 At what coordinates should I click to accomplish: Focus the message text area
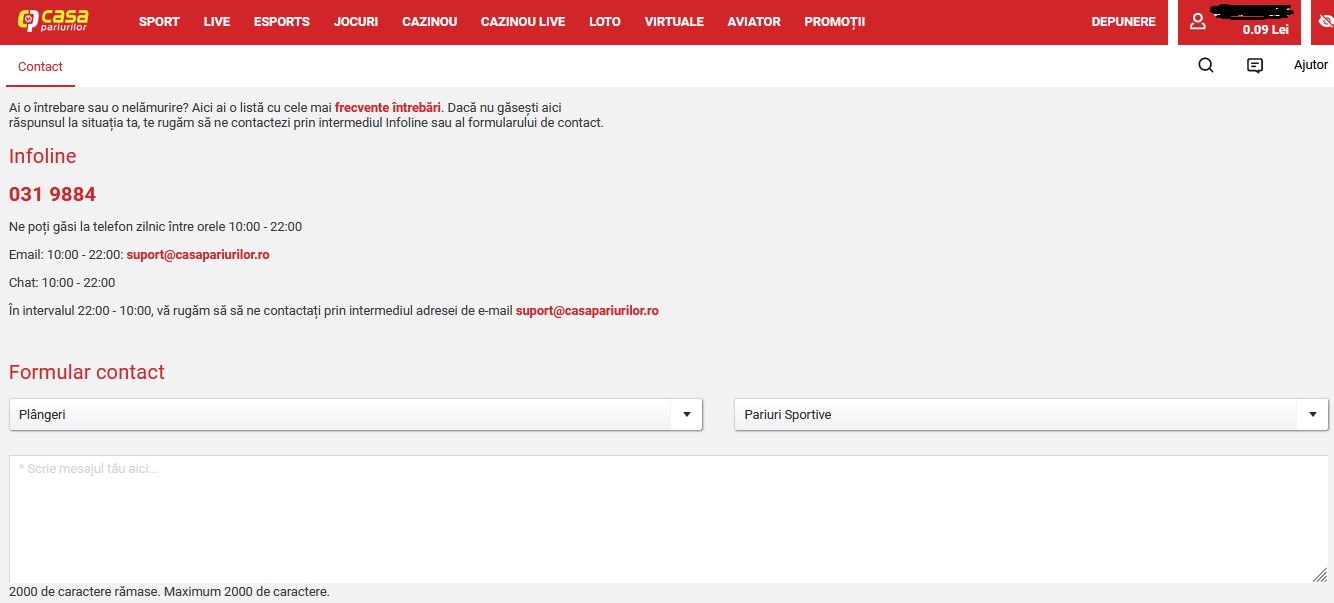coord(668,519)
